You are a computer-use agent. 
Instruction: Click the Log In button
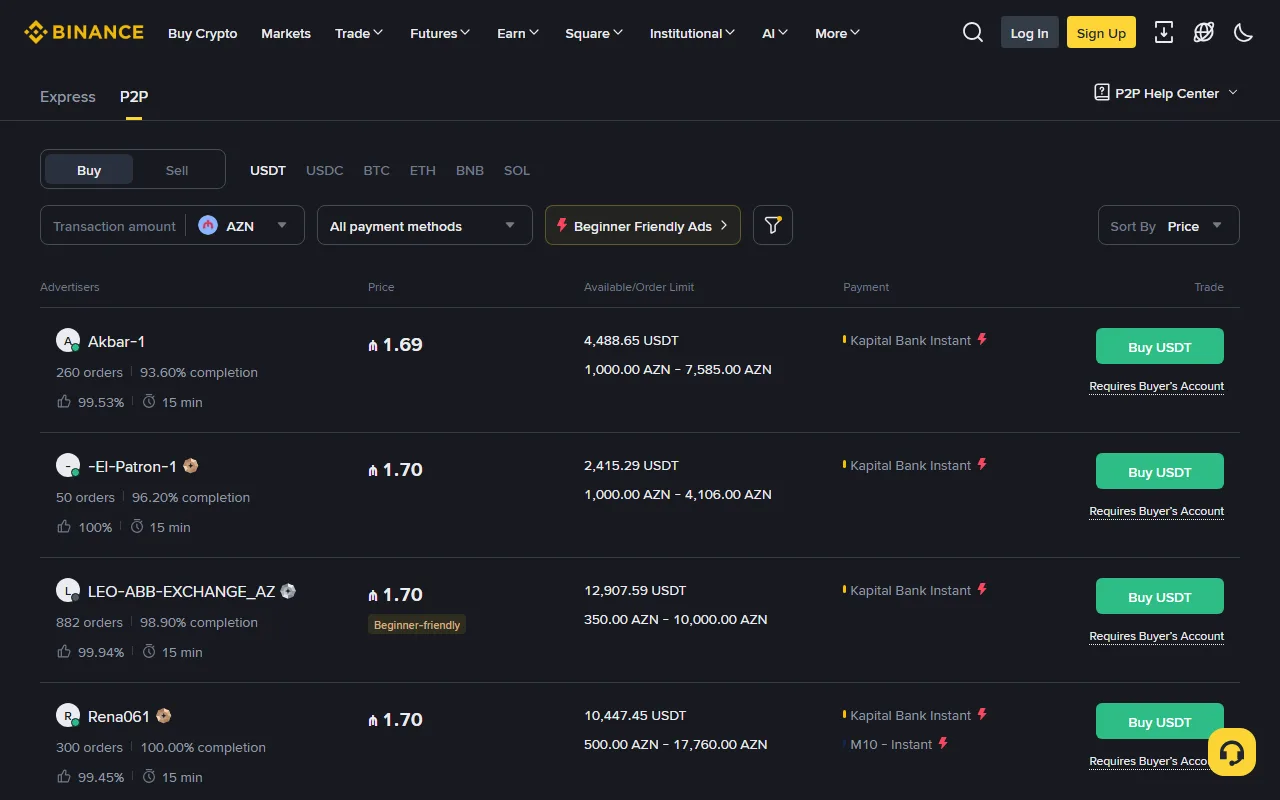(x=1030, y=33)
